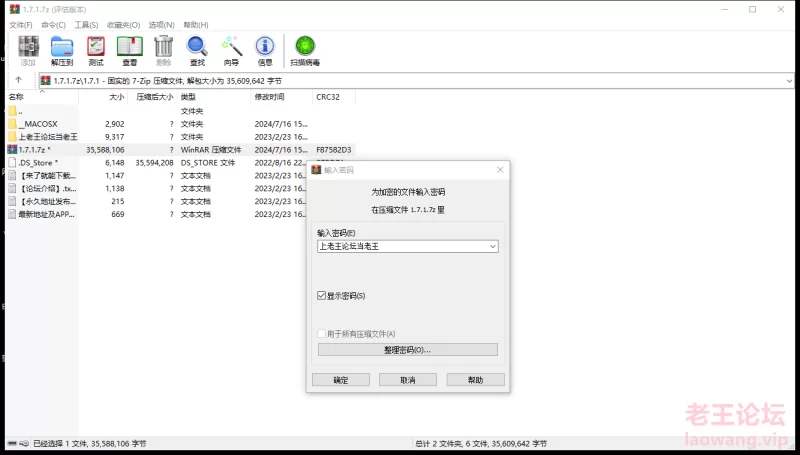Image resolution: width=800 pixels, height=455 pixels.
Task: Click the 扫描病毒 (Virus scan) icon
Action: pyautogui.click(x=305, y=46)
